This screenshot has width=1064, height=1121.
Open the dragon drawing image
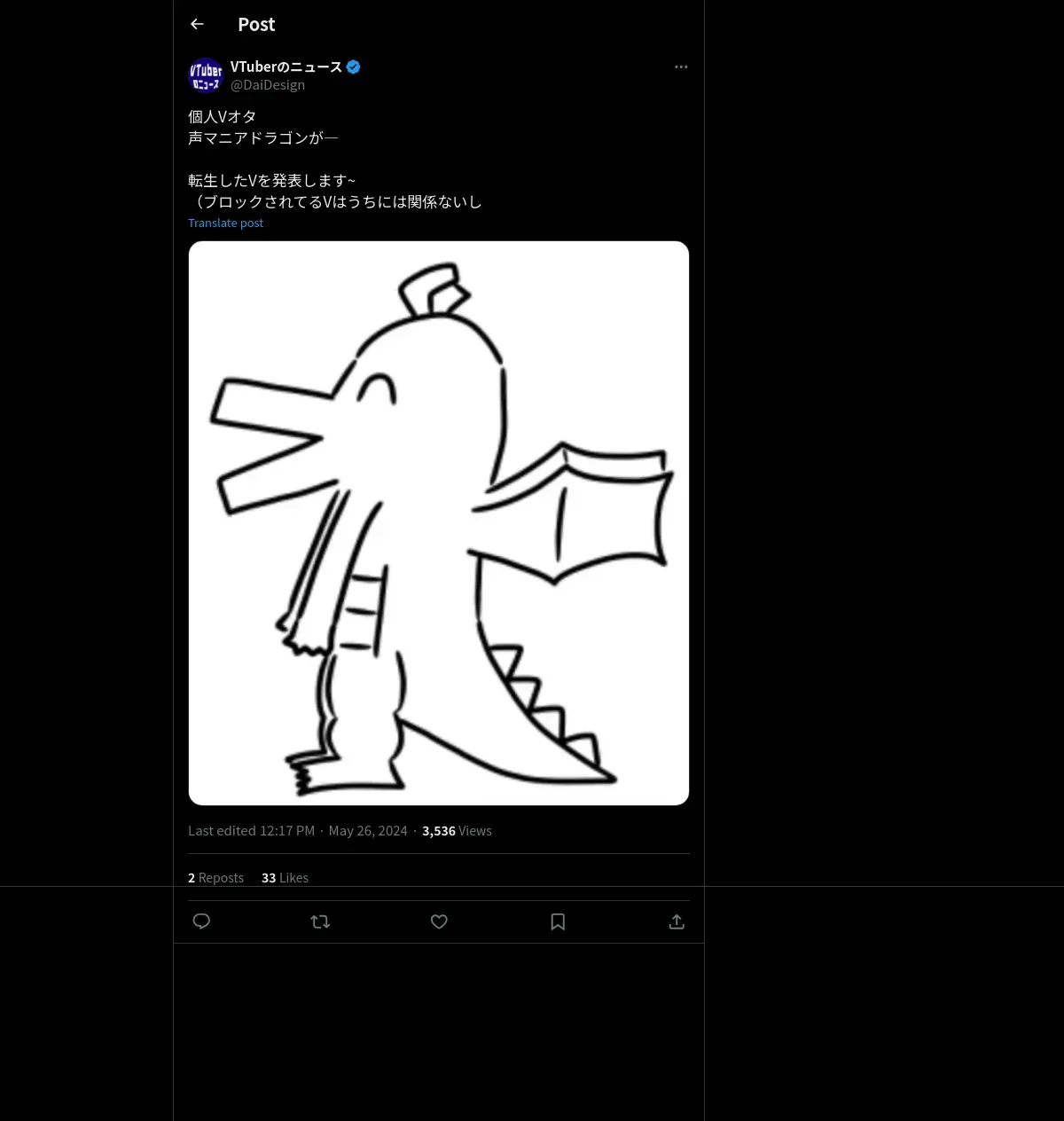tap(439, 523)
